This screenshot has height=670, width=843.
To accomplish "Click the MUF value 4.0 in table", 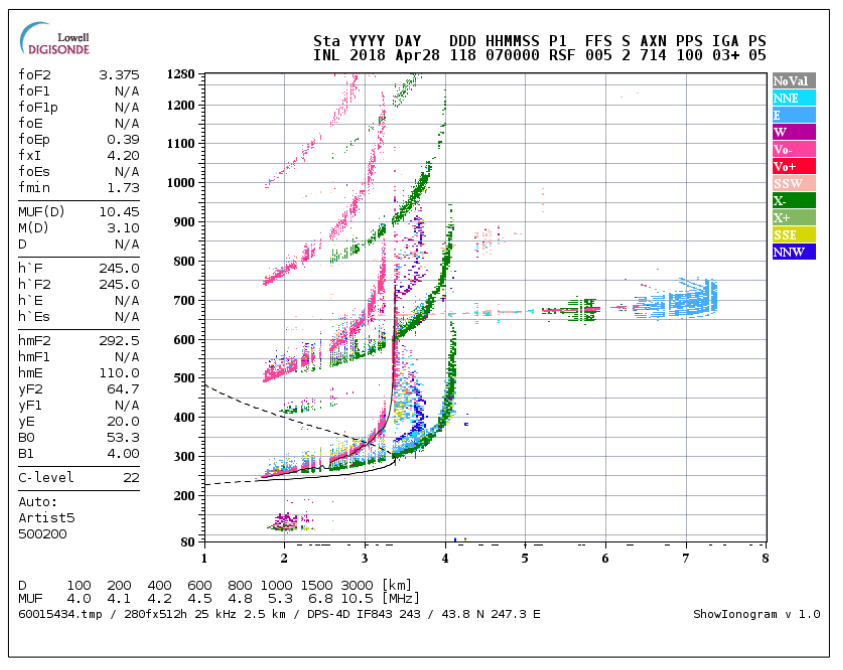I will pyautogui.click(x=78, y=599).
